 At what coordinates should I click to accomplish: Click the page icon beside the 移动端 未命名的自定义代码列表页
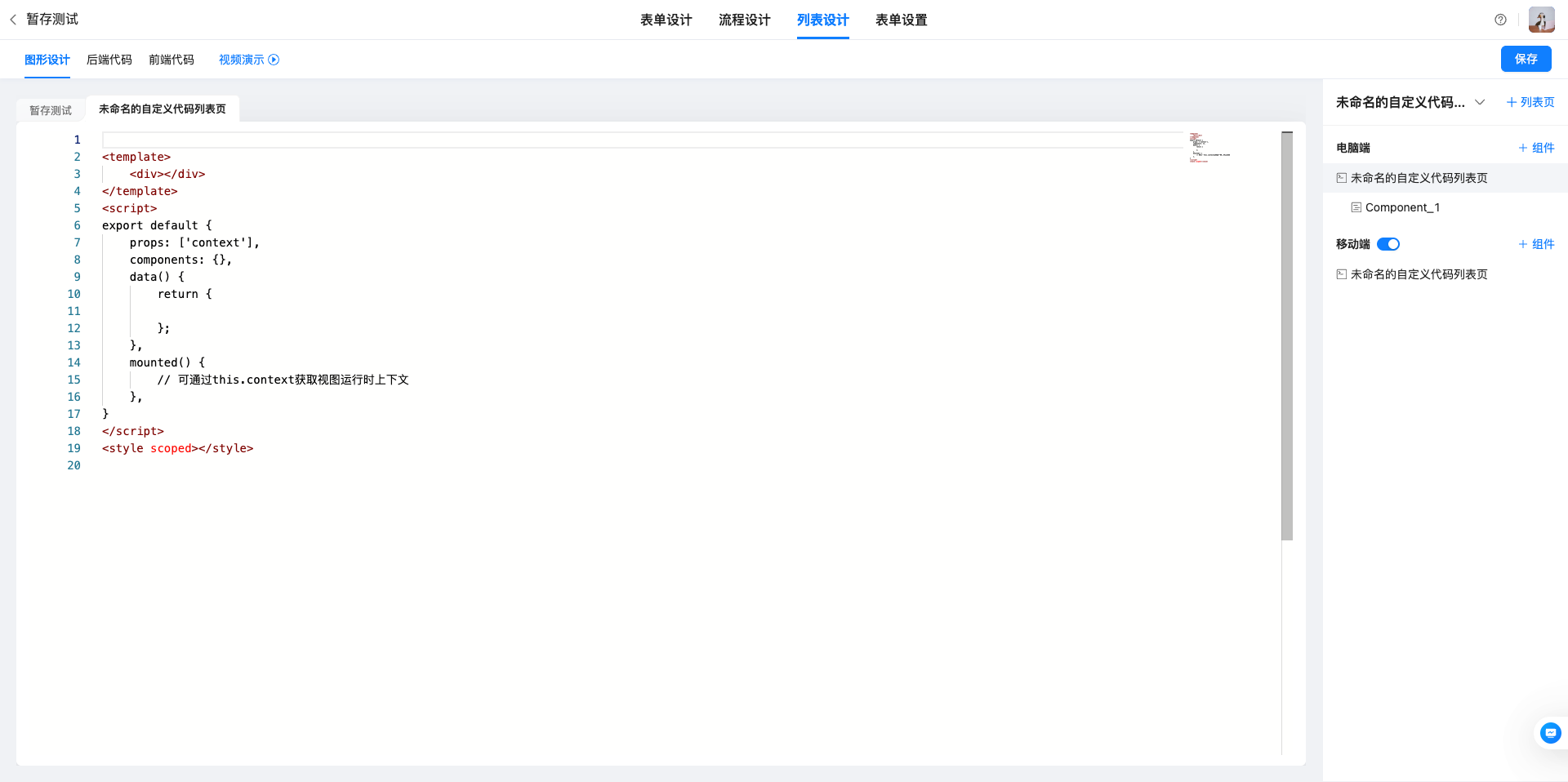click(1341, 274)
